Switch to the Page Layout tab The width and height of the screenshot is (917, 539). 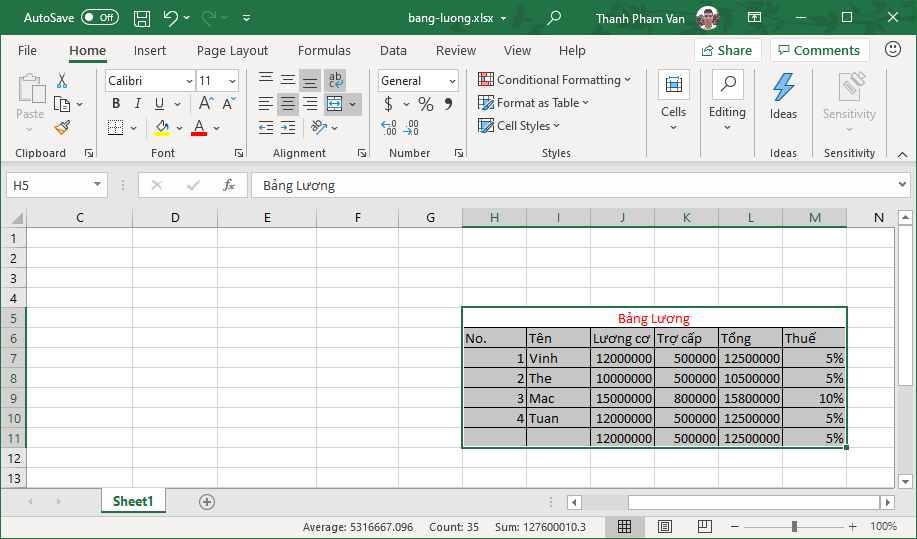pos(232,50)
